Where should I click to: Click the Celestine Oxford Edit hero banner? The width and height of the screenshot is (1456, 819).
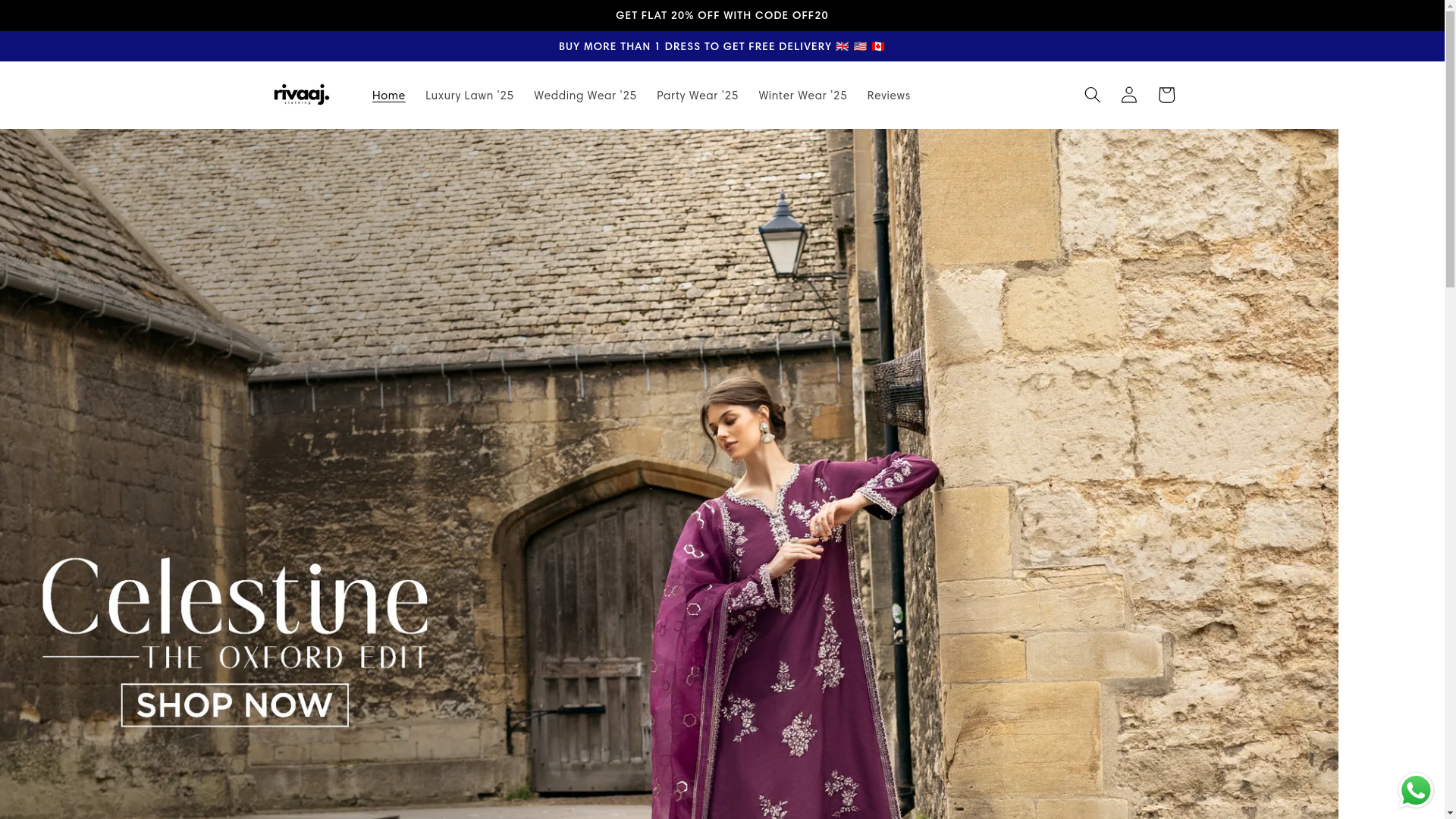(x=669, y=474)
